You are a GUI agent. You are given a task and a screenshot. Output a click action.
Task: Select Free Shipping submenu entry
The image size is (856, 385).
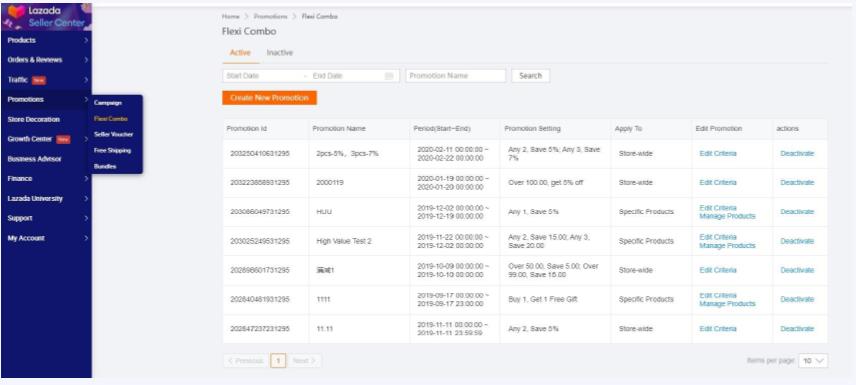pos(112,150)
